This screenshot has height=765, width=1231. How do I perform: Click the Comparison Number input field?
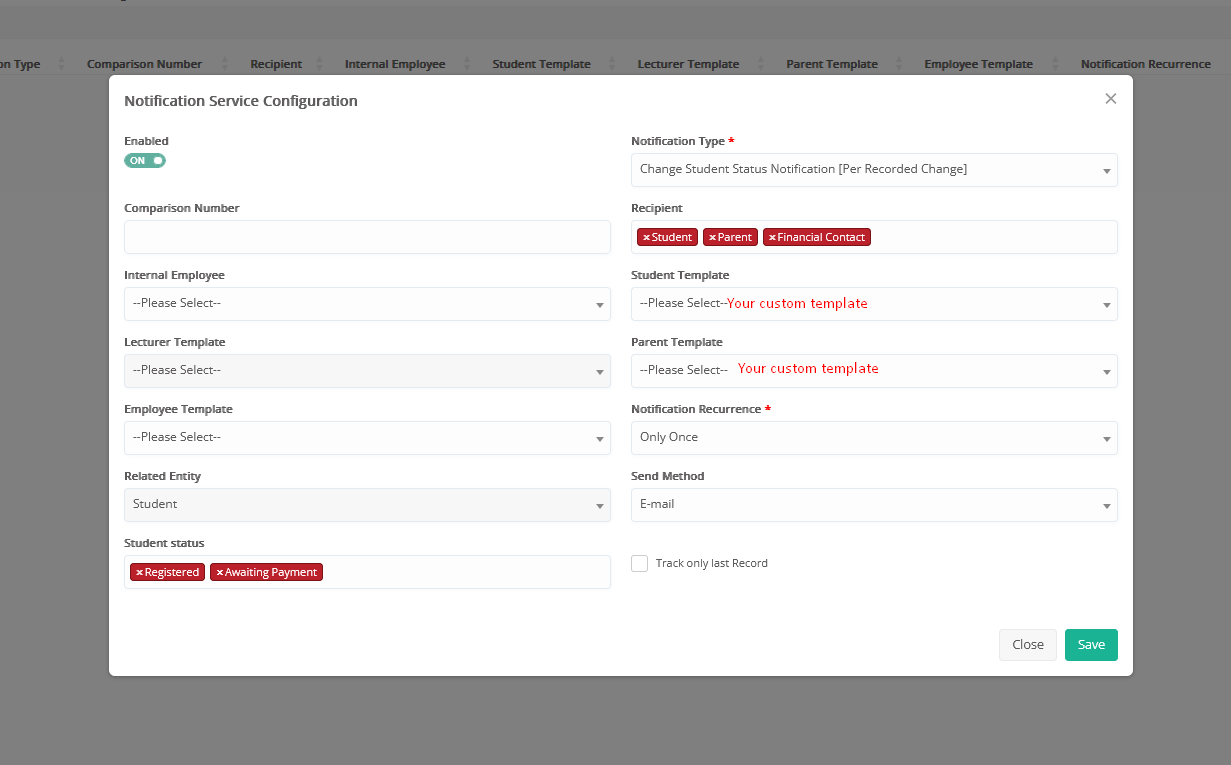[367, 237]
